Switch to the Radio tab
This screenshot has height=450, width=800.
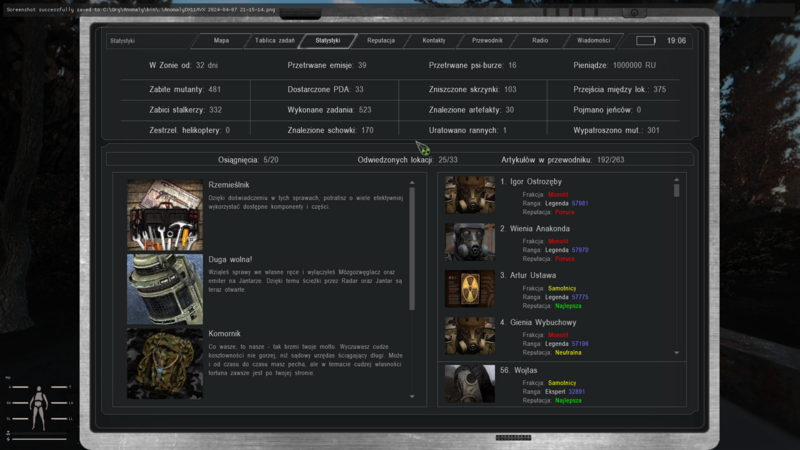[x=540, y=41]
